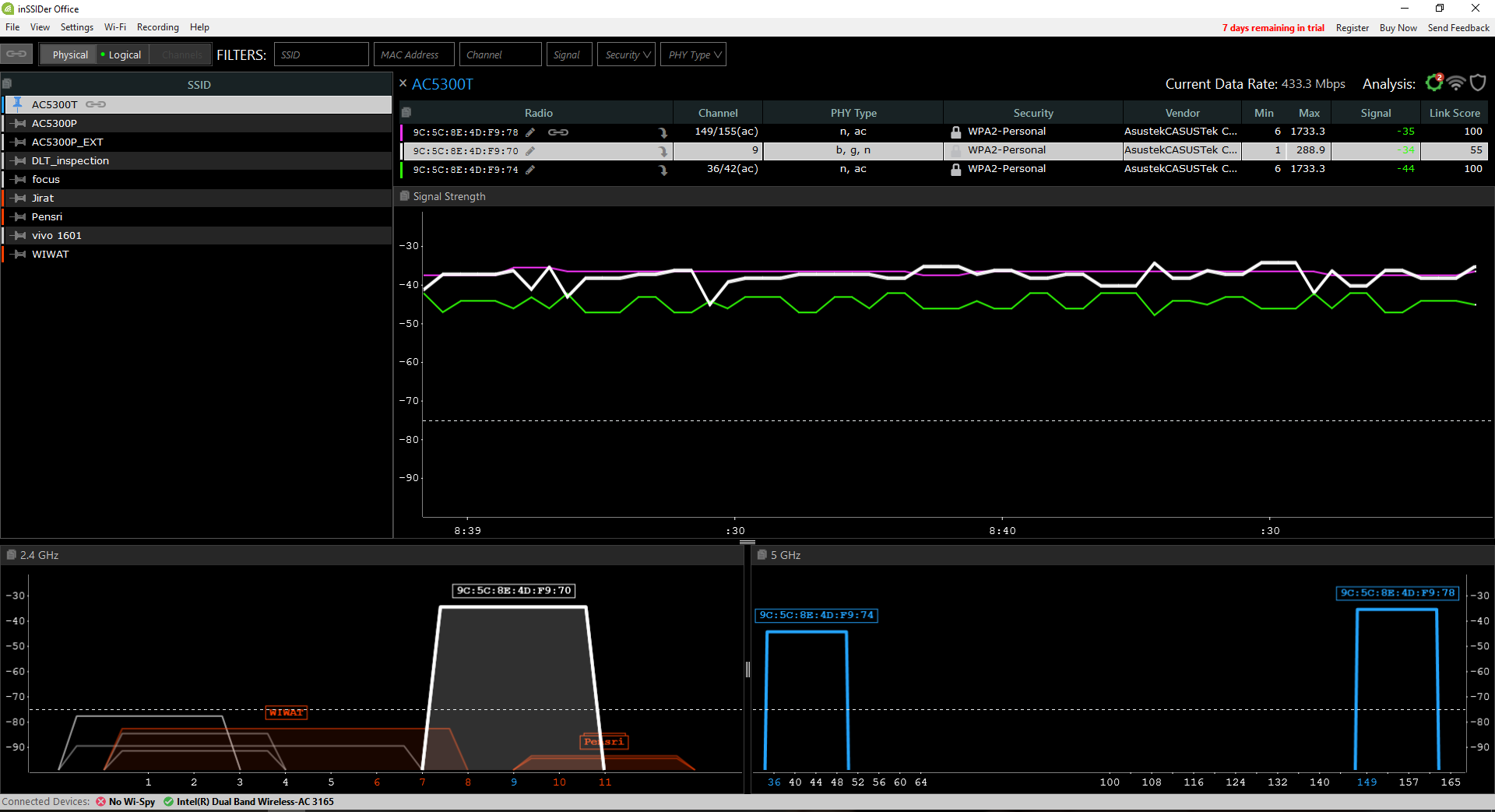Open the Security filter dropdown

626,54
